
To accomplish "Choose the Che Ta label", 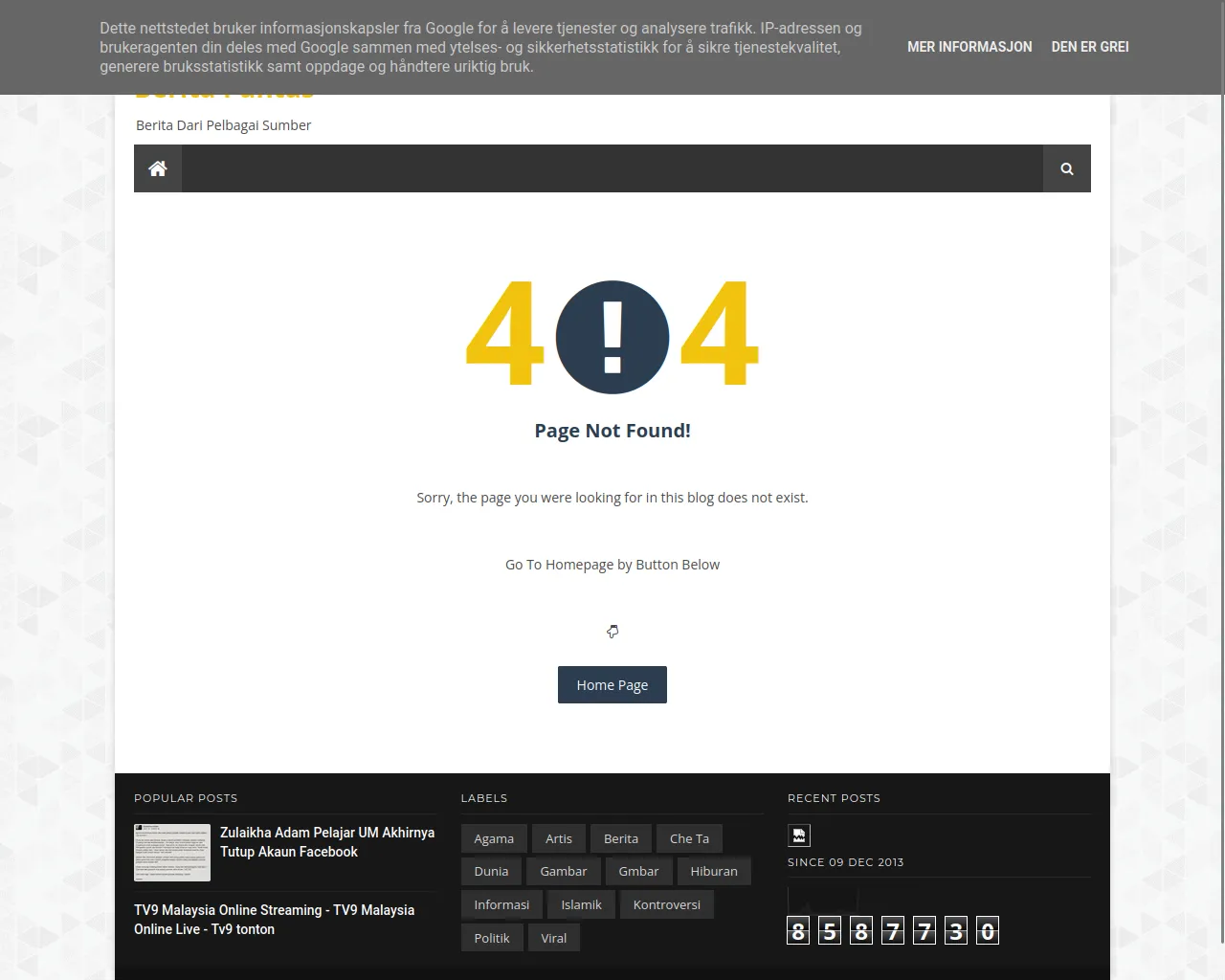I will (x=689, y=838).
